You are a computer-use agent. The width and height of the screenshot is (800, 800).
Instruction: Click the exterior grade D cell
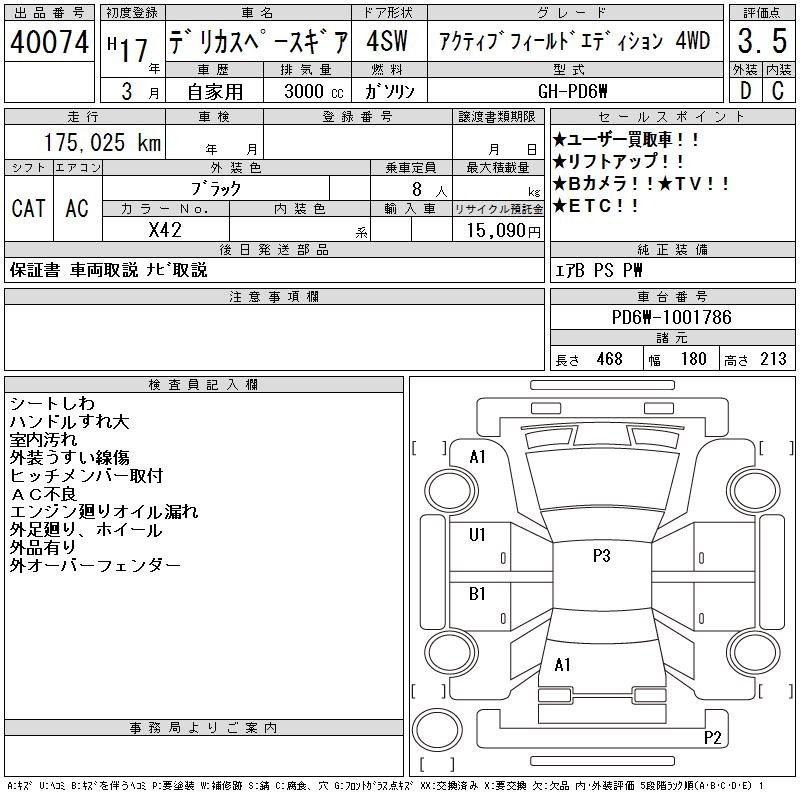tap(745, 91)
